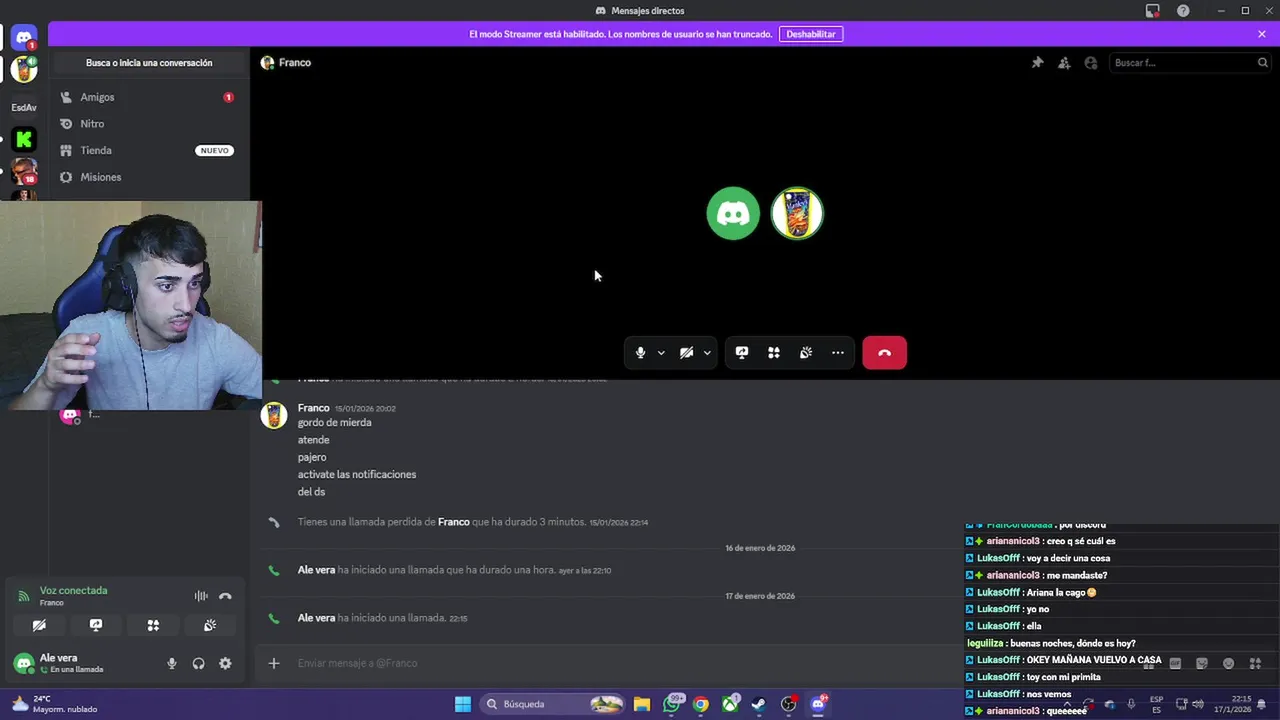
Task: Hang up with the red disconnect button
Action: (x=885, y=353)
